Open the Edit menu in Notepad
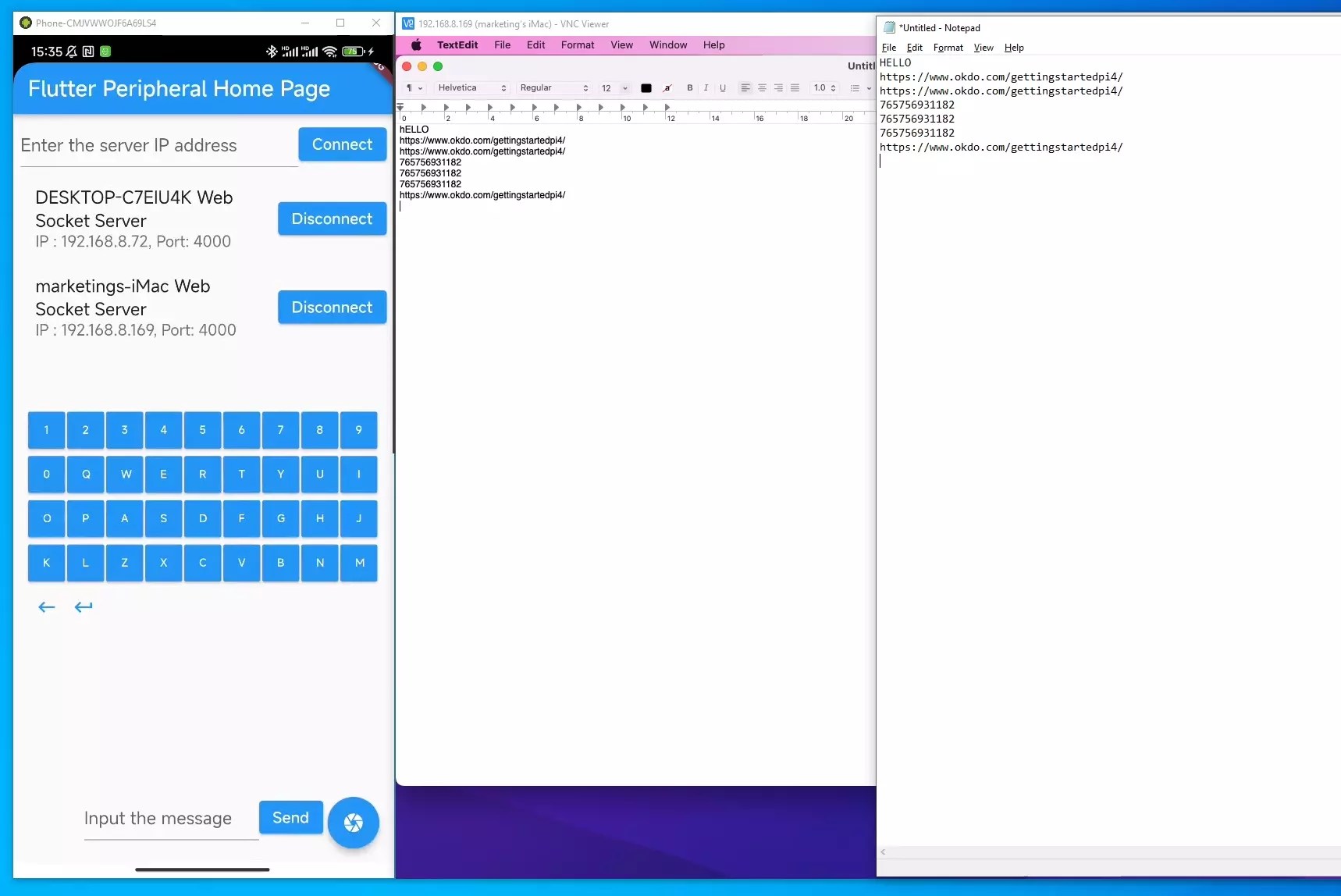Image resolution: width=1341 pixels, height=896 pixels. point(913,48)
